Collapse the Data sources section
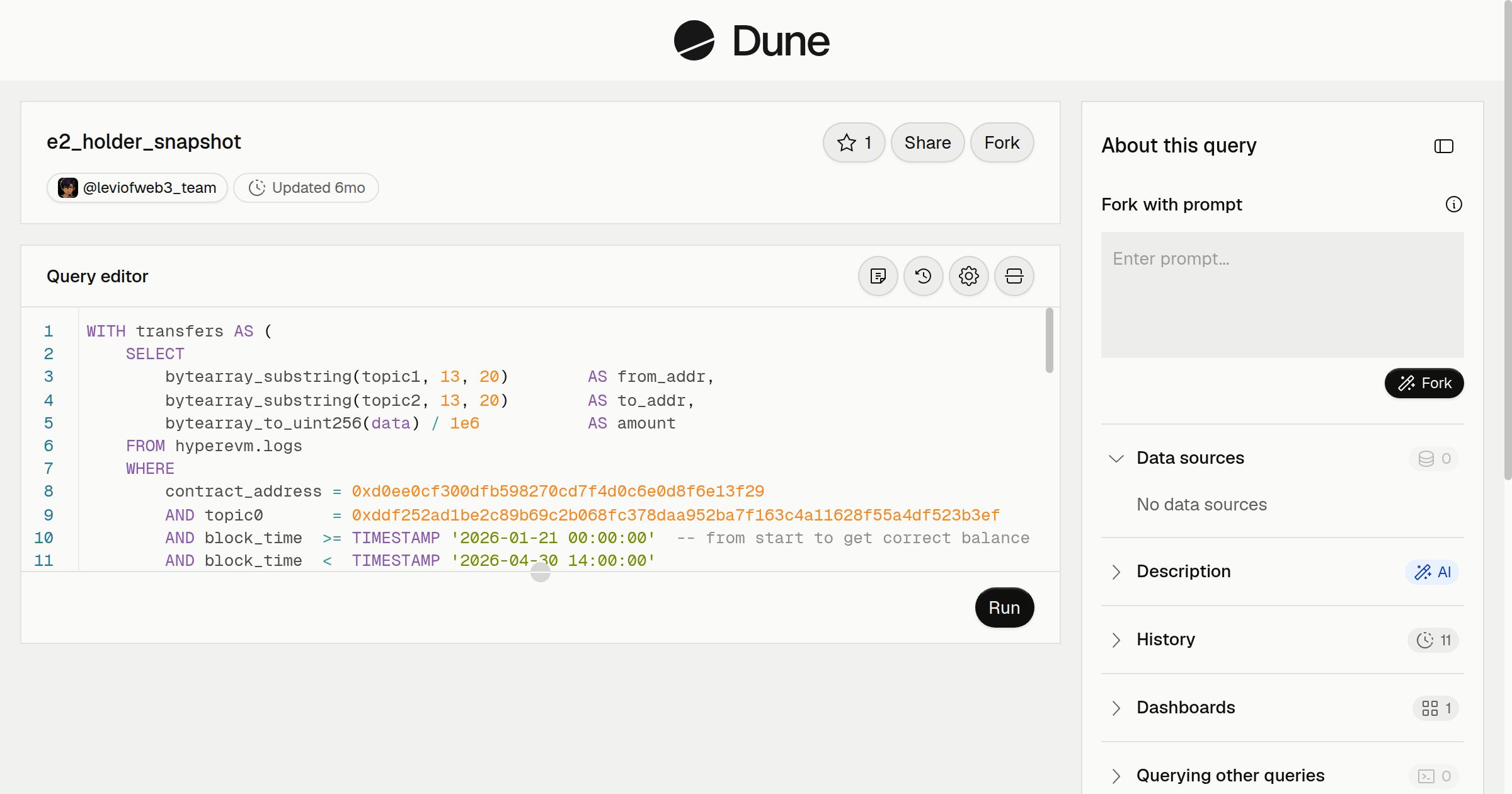Image resolution: width=1512 pixels, height=794 pixels. coord(1116,458)
